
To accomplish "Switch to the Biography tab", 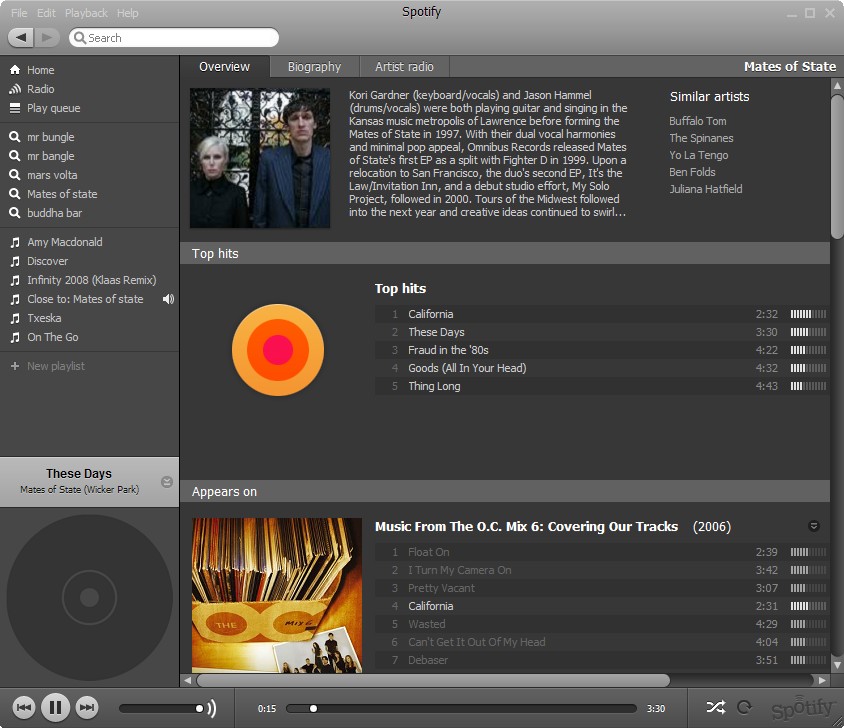I will [x=314, y=67].
